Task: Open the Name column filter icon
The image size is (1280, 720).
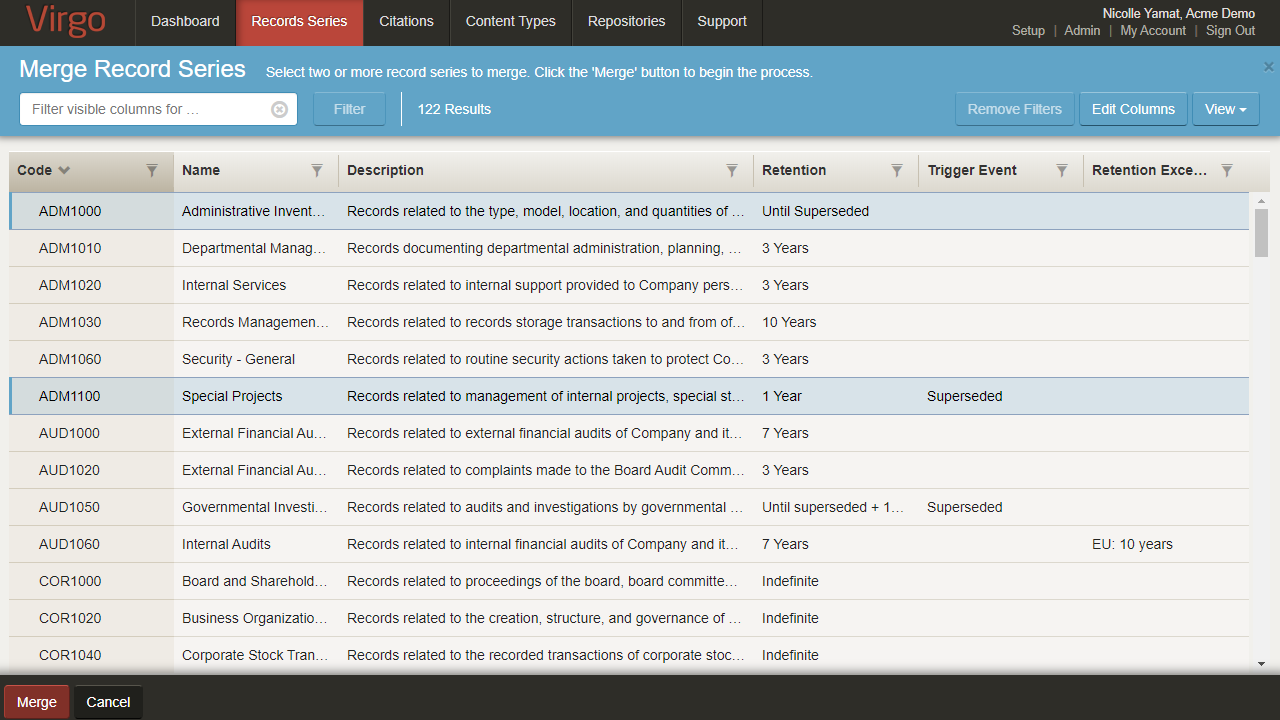Action: 317,171
